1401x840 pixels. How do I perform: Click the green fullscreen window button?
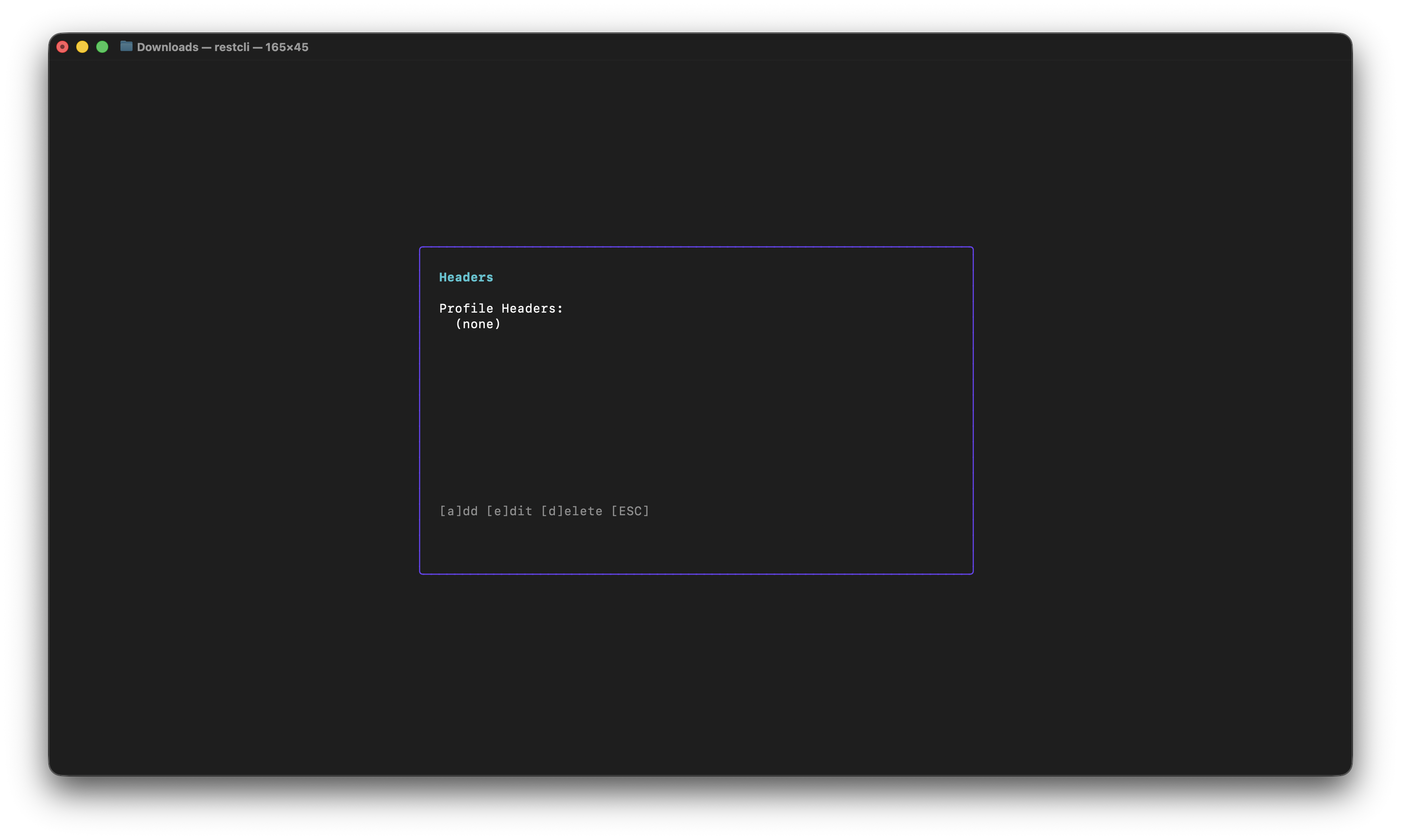[x=103, y=46]
